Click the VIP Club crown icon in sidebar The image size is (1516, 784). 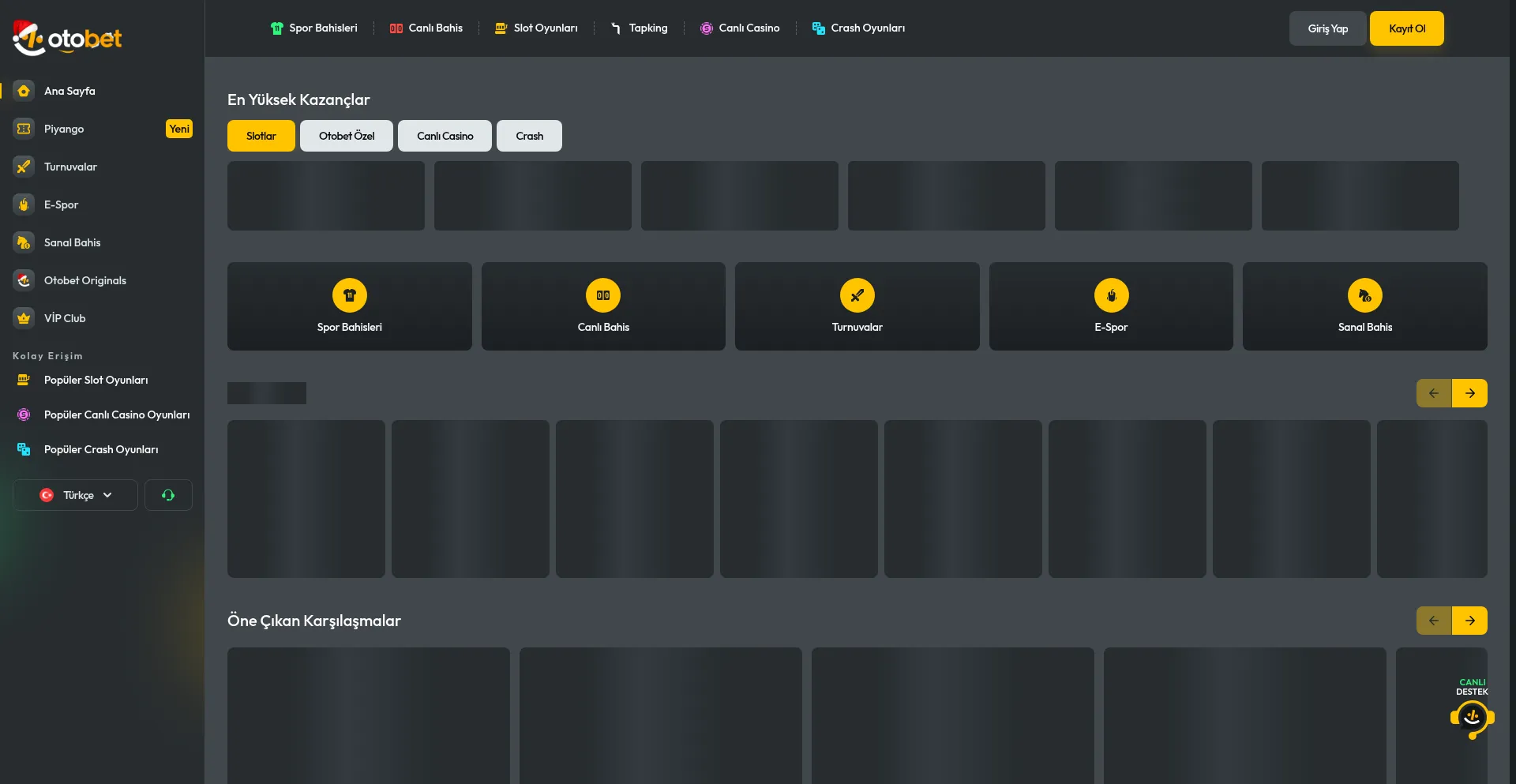click(24, 318)
